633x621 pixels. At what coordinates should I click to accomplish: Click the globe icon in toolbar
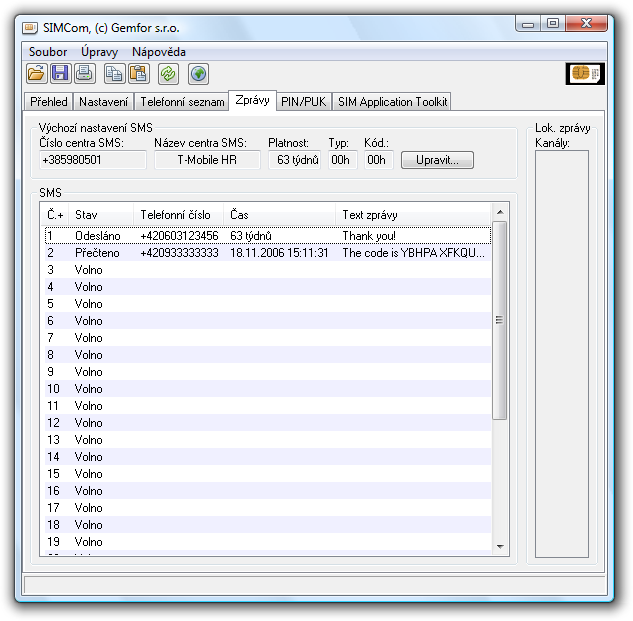coord(198,73)
